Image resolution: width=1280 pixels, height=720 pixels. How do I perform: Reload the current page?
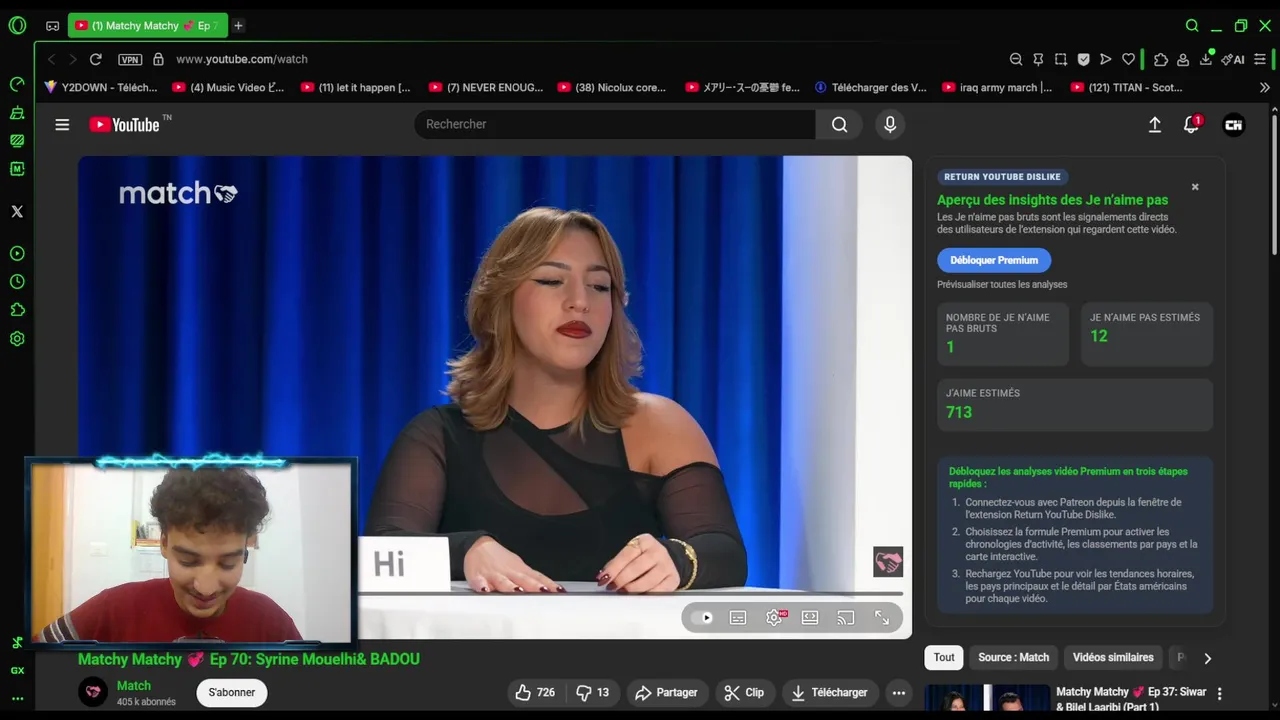point(95,59)
